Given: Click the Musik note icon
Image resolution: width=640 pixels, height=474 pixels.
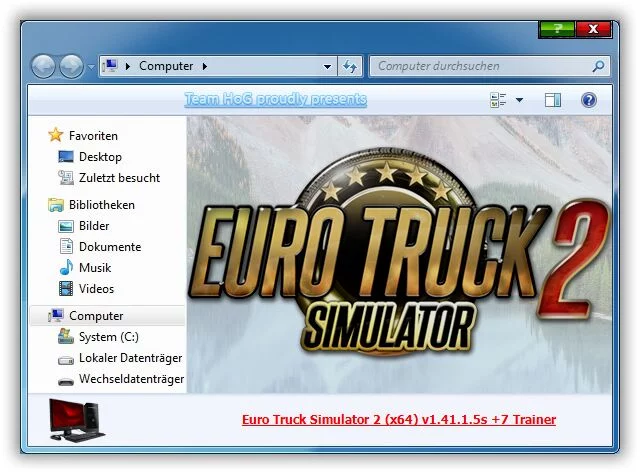Looking at the screenshot, I should tap(66, 267).
